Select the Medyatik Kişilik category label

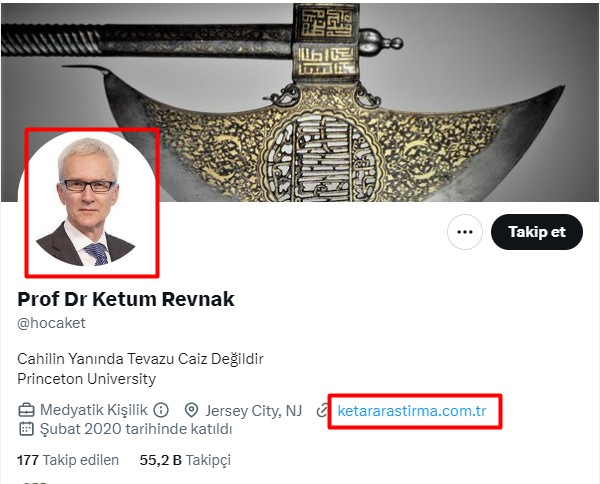(x=94, y=410)
